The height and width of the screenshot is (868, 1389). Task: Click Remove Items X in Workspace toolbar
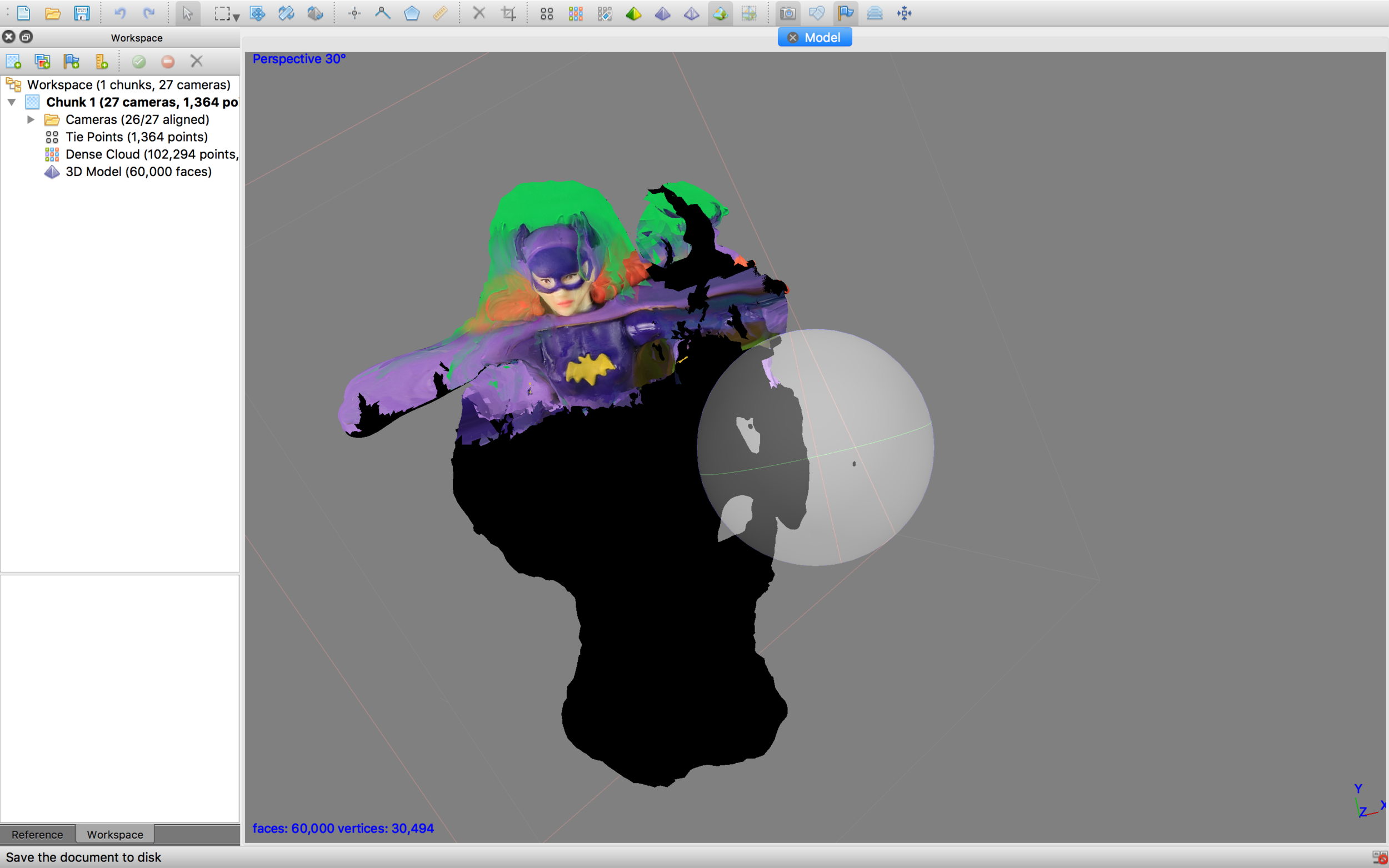[x=197, y=62]
